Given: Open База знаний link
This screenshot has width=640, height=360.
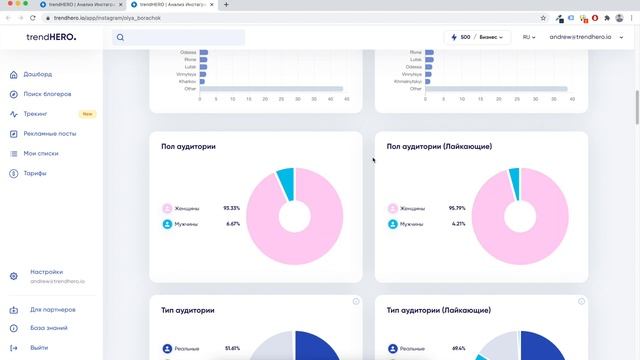Looking at the screenshot, I should pyautogui.click(x=49, y=328).
